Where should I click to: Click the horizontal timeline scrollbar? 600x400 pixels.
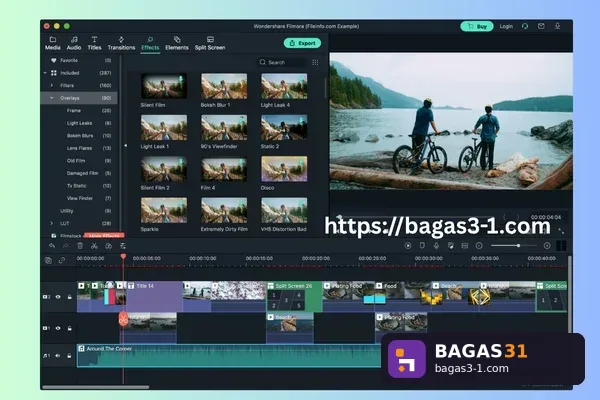click(x=95, y=387)
